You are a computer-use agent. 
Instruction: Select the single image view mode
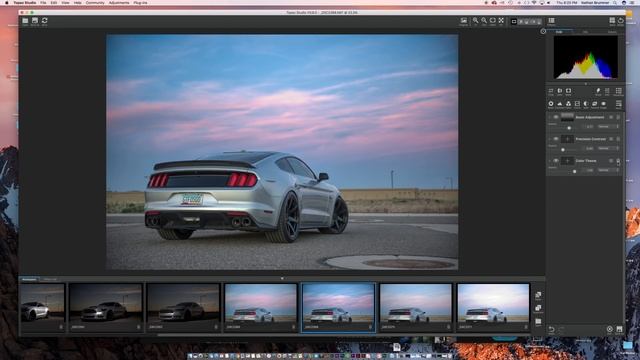514,21
